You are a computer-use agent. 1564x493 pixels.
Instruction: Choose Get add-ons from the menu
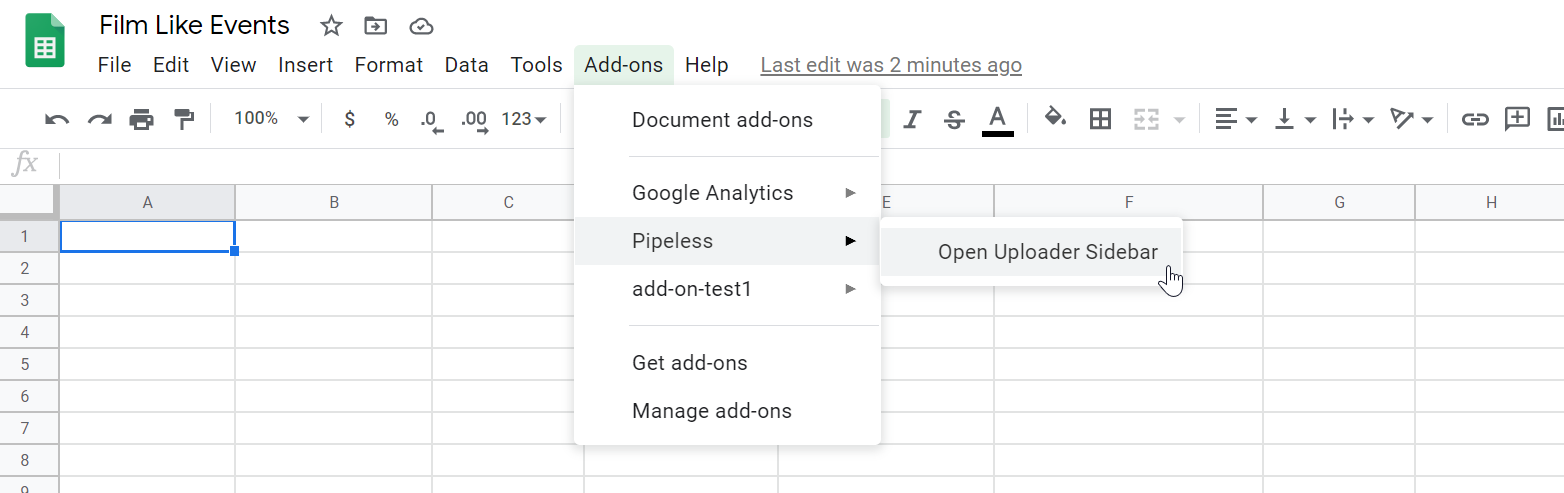689,363
